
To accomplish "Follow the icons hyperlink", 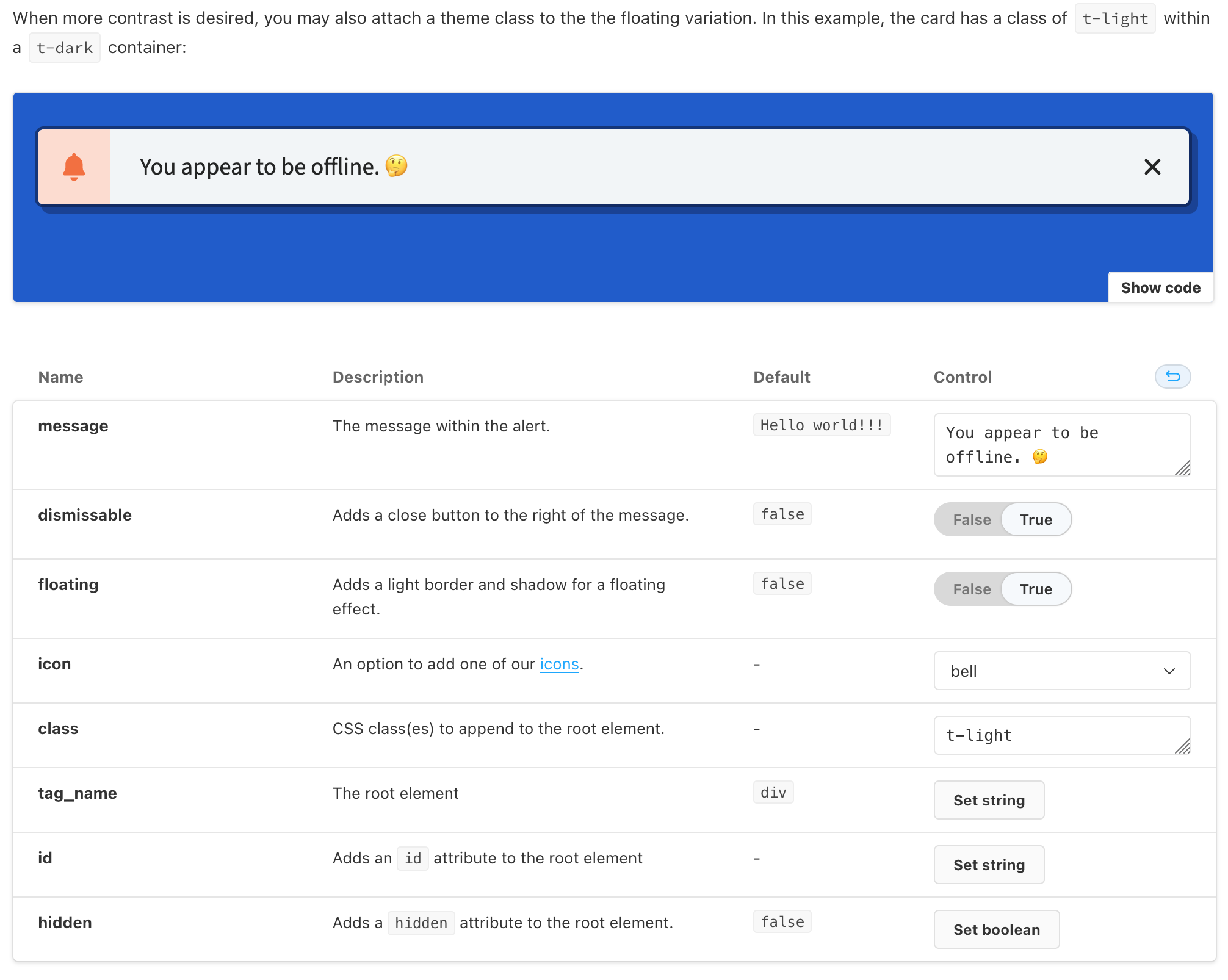I will [x=559, y=664].
